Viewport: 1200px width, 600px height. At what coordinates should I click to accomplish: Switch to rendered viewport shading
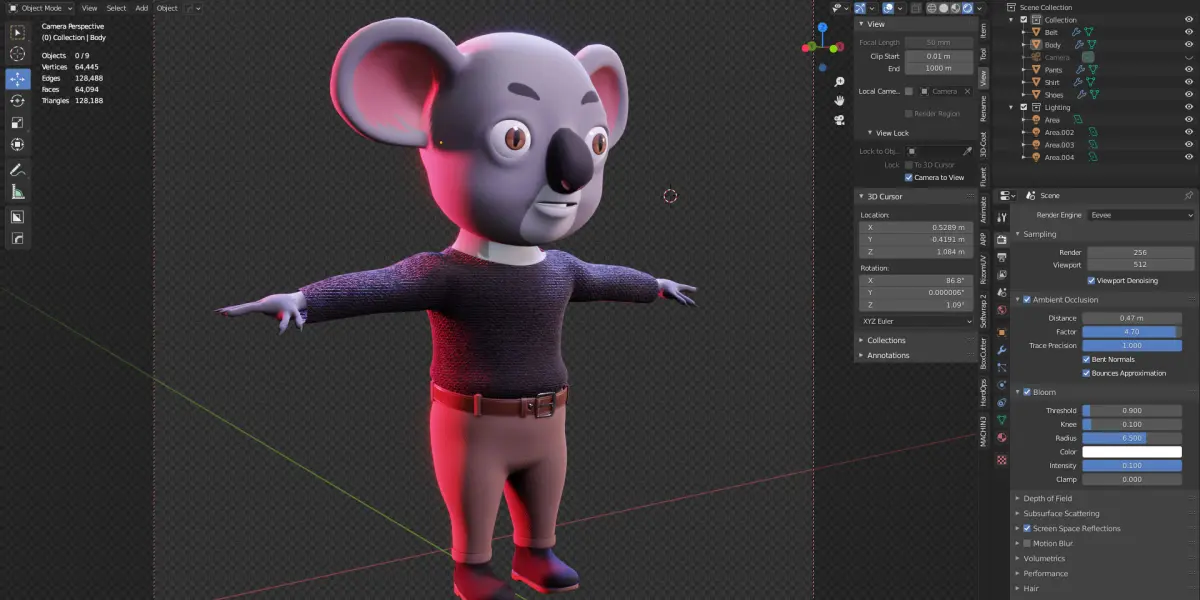(967, 8)
